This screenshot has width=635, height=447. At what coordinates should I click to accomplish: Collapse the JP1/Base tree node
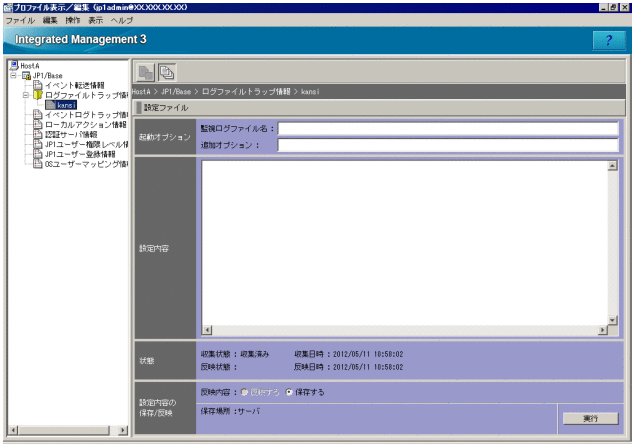pos(13,75)
